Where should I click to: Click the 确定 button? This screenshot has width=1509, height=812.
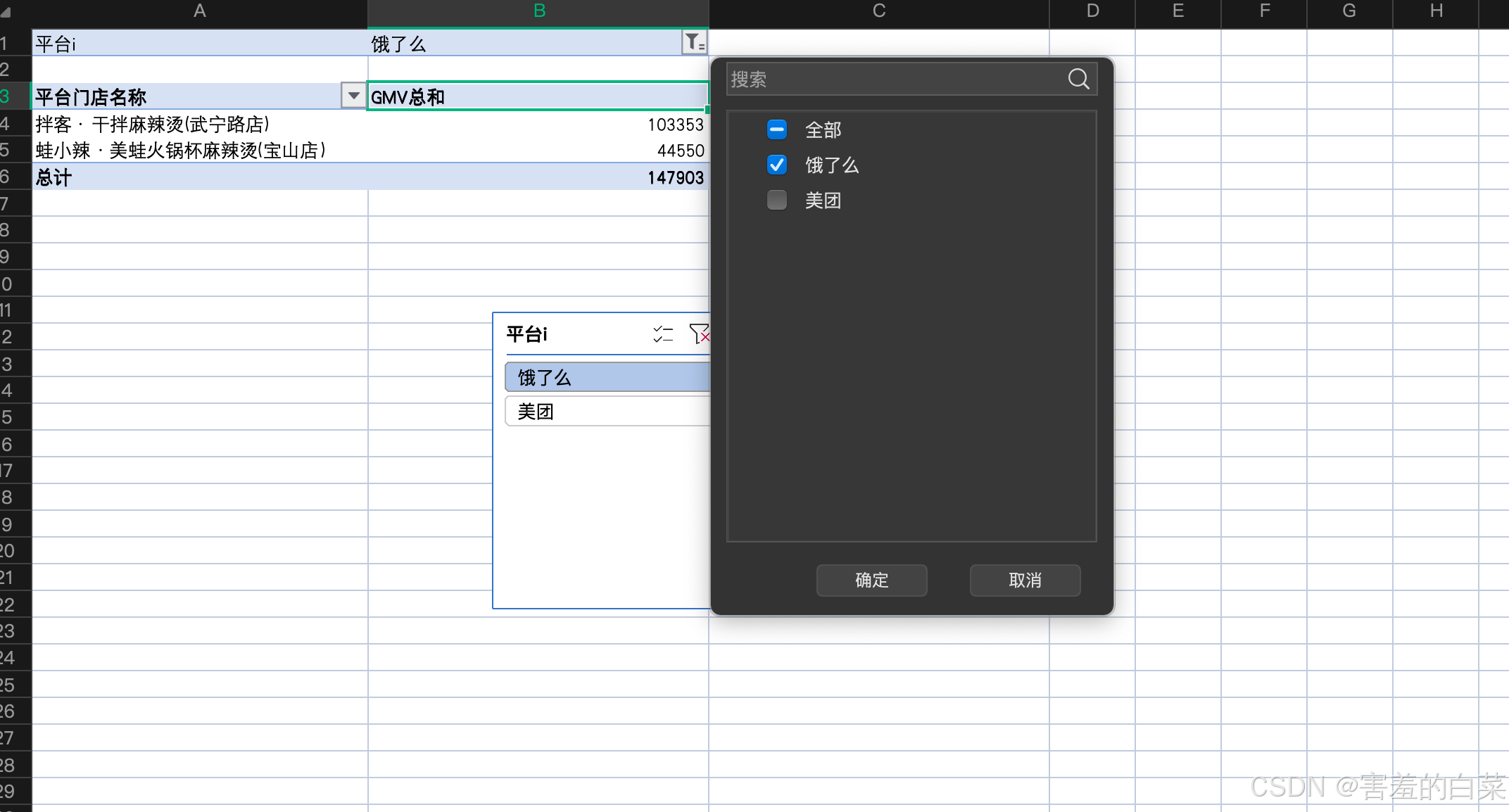(871, 581)
